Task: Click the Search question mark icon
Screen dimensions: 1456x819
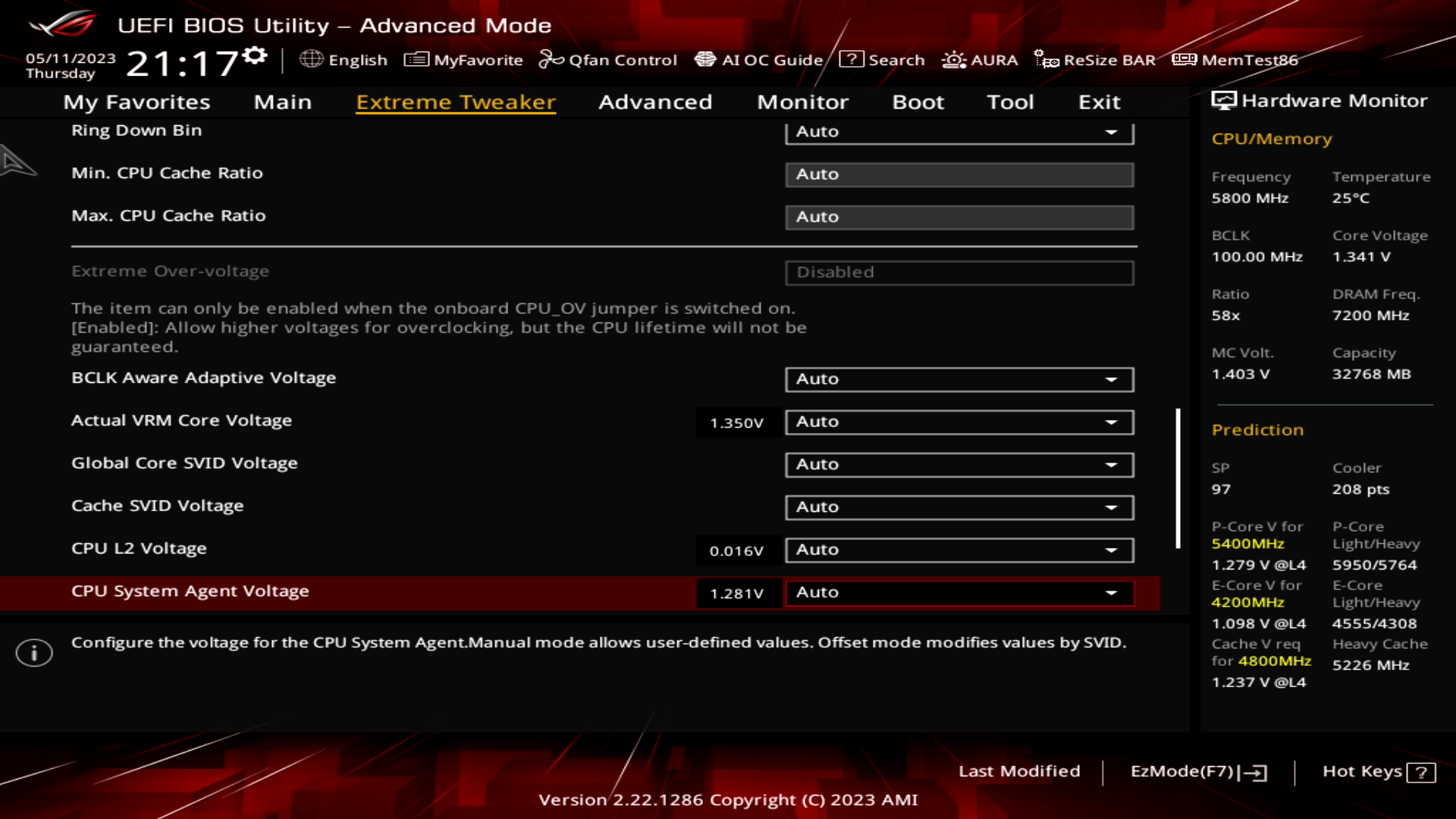Action: 851,59
